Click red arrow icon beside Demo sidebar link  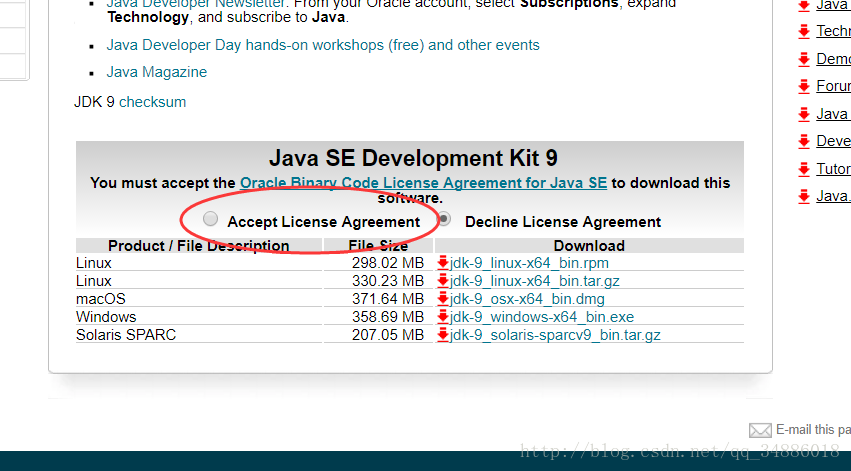(804, 60)
